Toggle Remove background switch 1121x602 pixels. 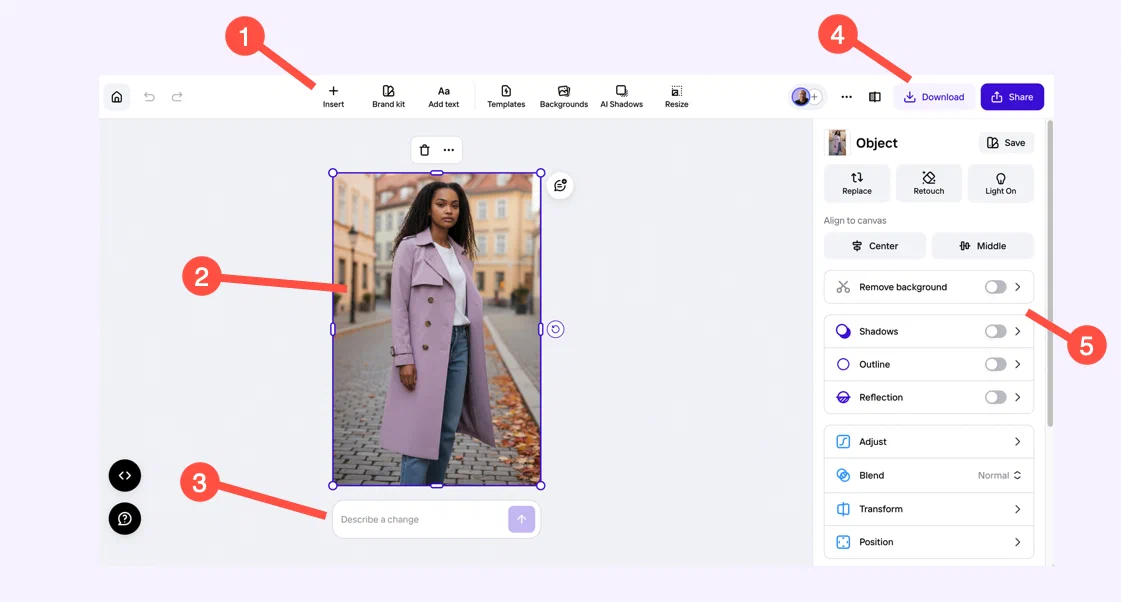coord(995,287)
